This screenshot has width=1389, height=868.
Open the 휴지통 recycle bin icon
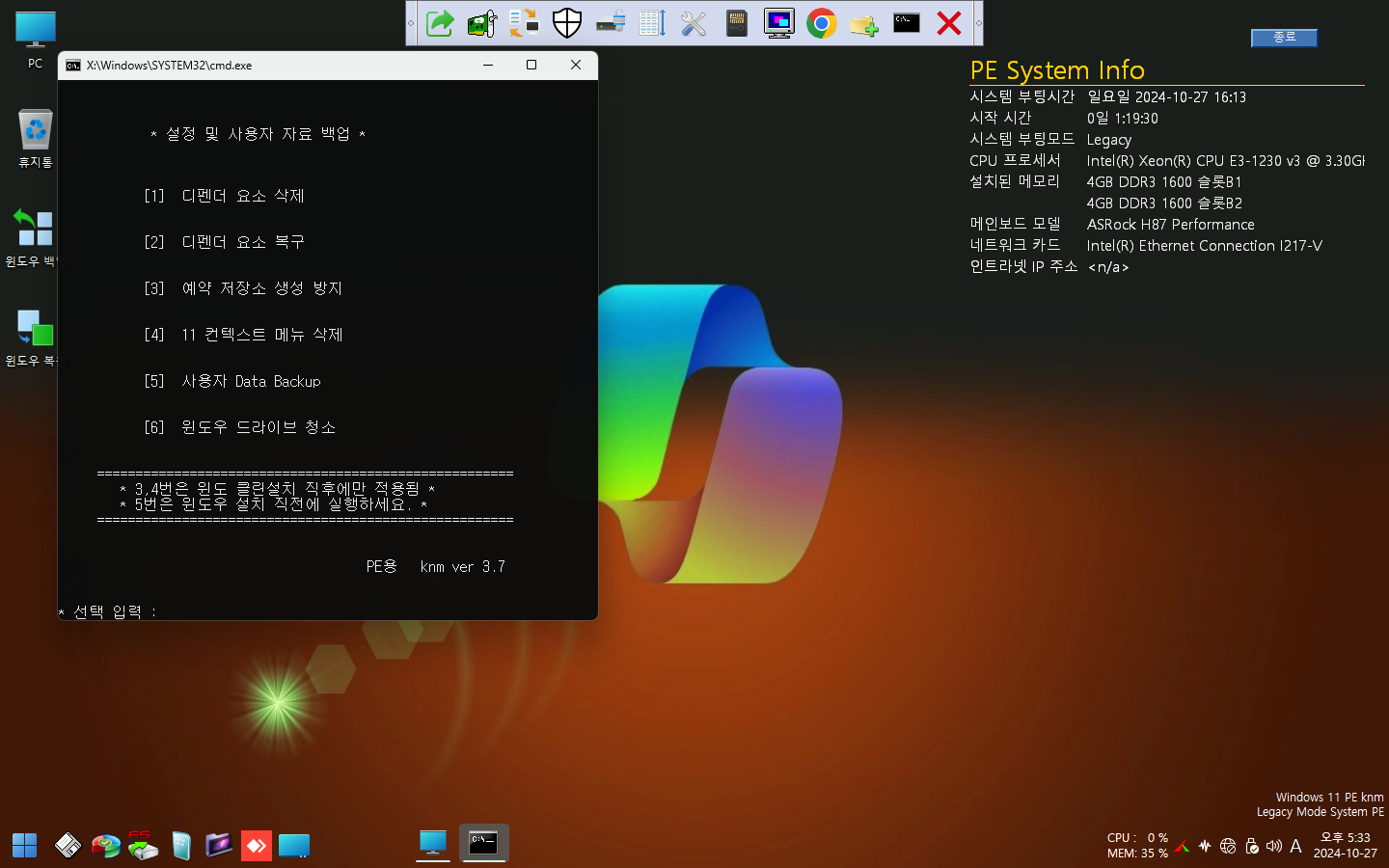click(36, 138)
